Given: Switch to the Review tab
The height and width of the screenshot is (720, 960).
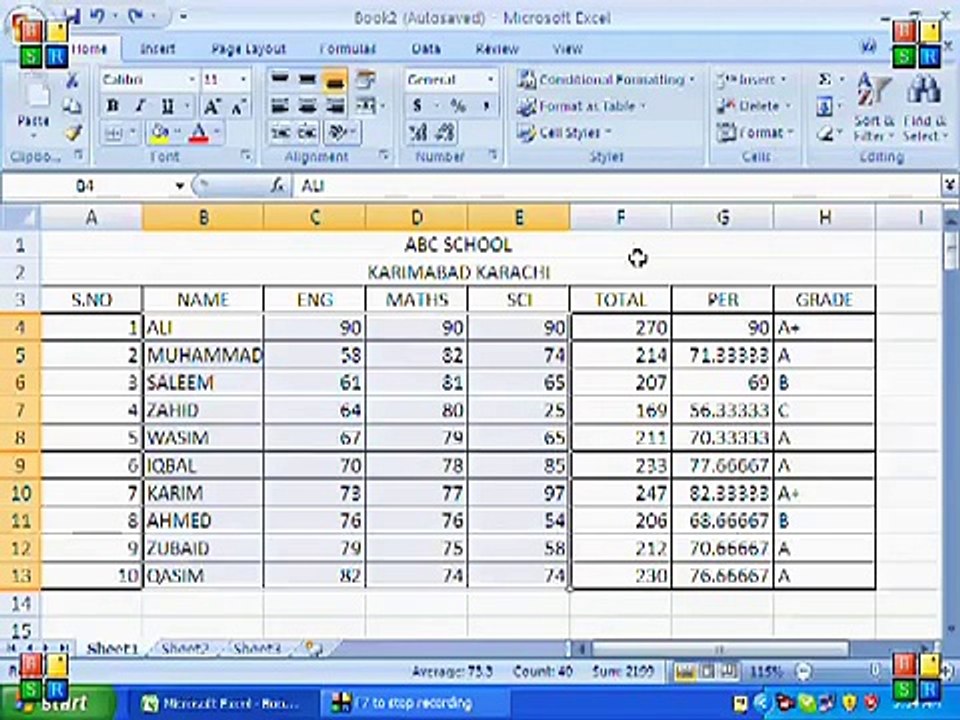Looking at the screenshot, I should coord(497,49).
